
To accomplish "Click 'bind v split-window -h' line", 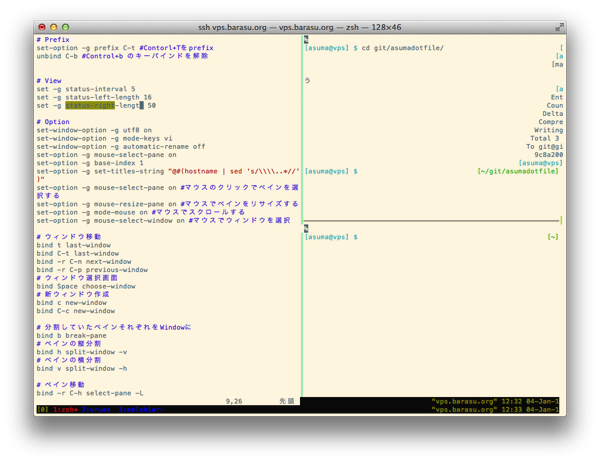I will click(x=82, y=368).
